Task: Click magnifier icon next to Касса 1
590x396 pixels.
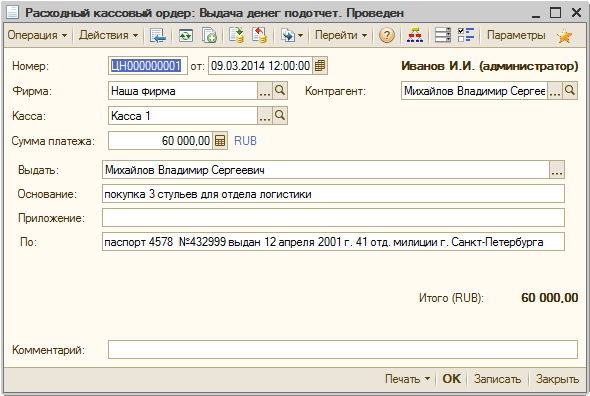Action: tap(280, 116)
